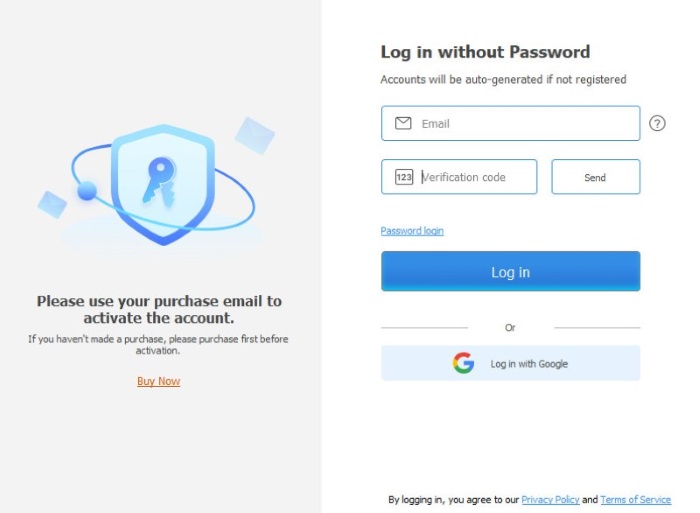Screen dimensions: 700x513
Task: Follow the Buy Now link
Action: pos(158,381)
